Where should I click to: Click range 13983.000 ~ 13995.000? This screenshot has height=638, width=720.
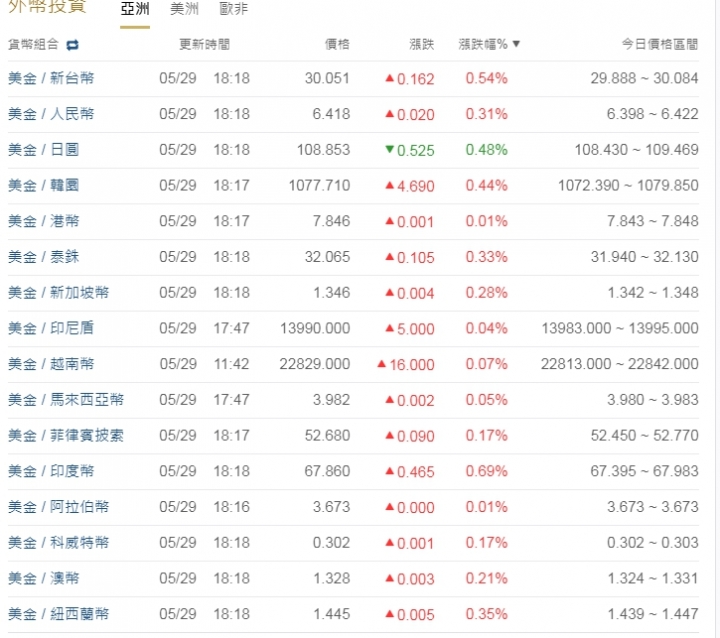pos(620,328)
